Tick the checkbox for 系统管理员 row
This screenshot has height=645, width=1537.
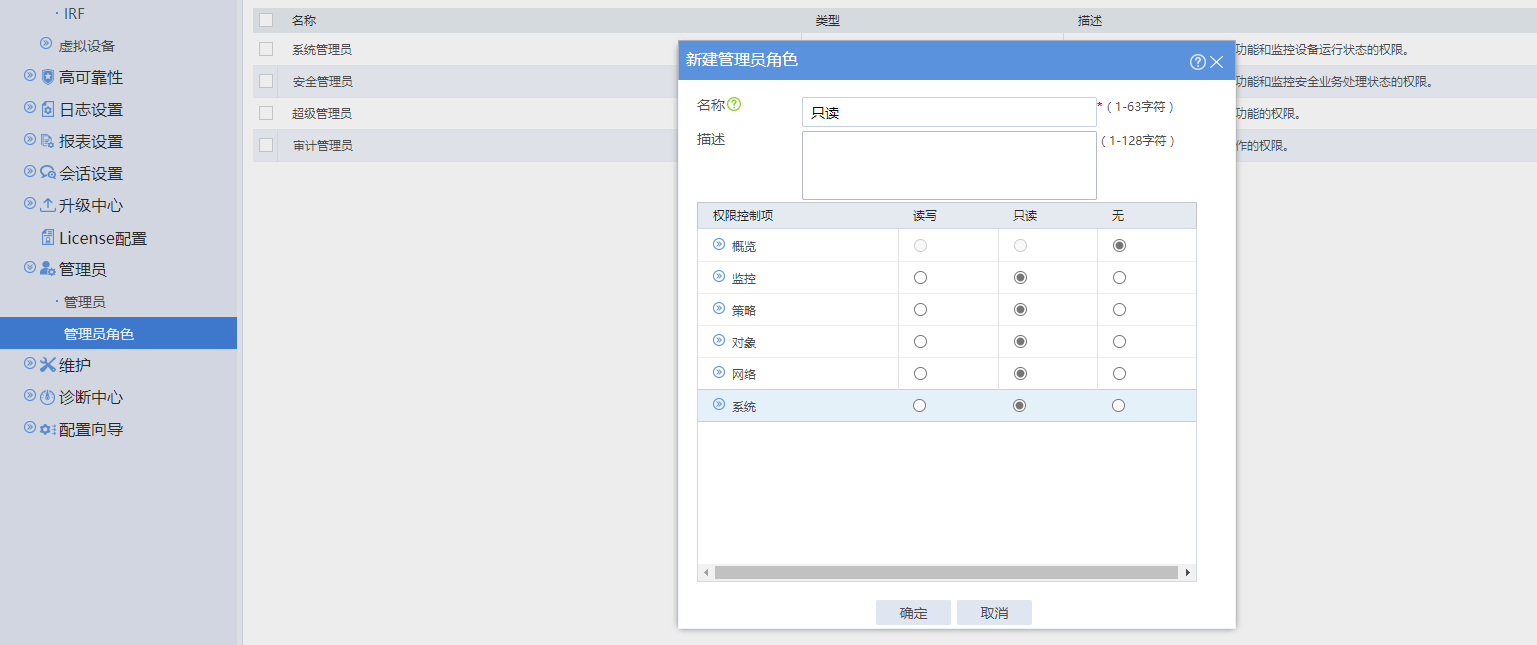coord(266,49)
